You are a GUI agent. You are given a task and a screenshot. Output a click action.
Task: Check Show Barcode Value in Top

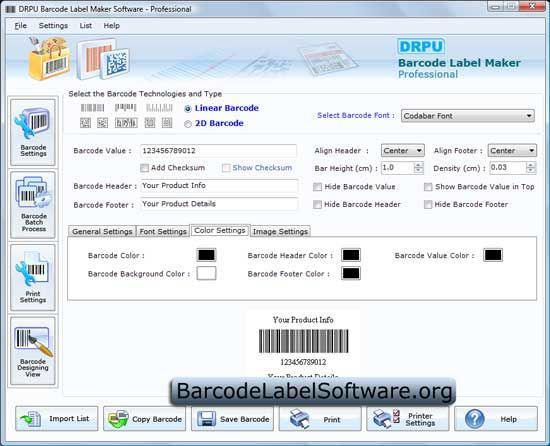(428, 187)
